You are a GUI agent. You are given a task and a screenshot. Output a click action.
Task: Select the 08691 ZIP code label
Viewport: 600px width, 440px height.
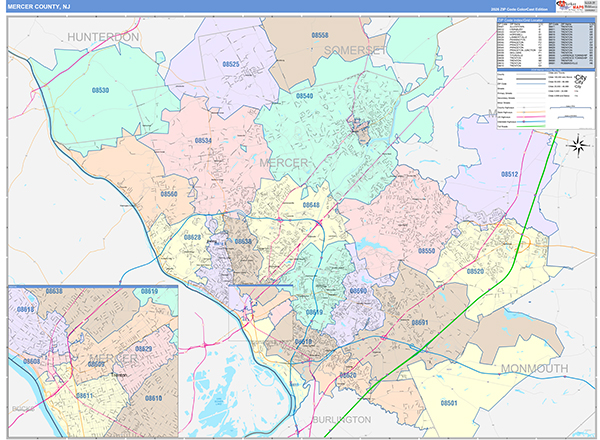[419, 322]
